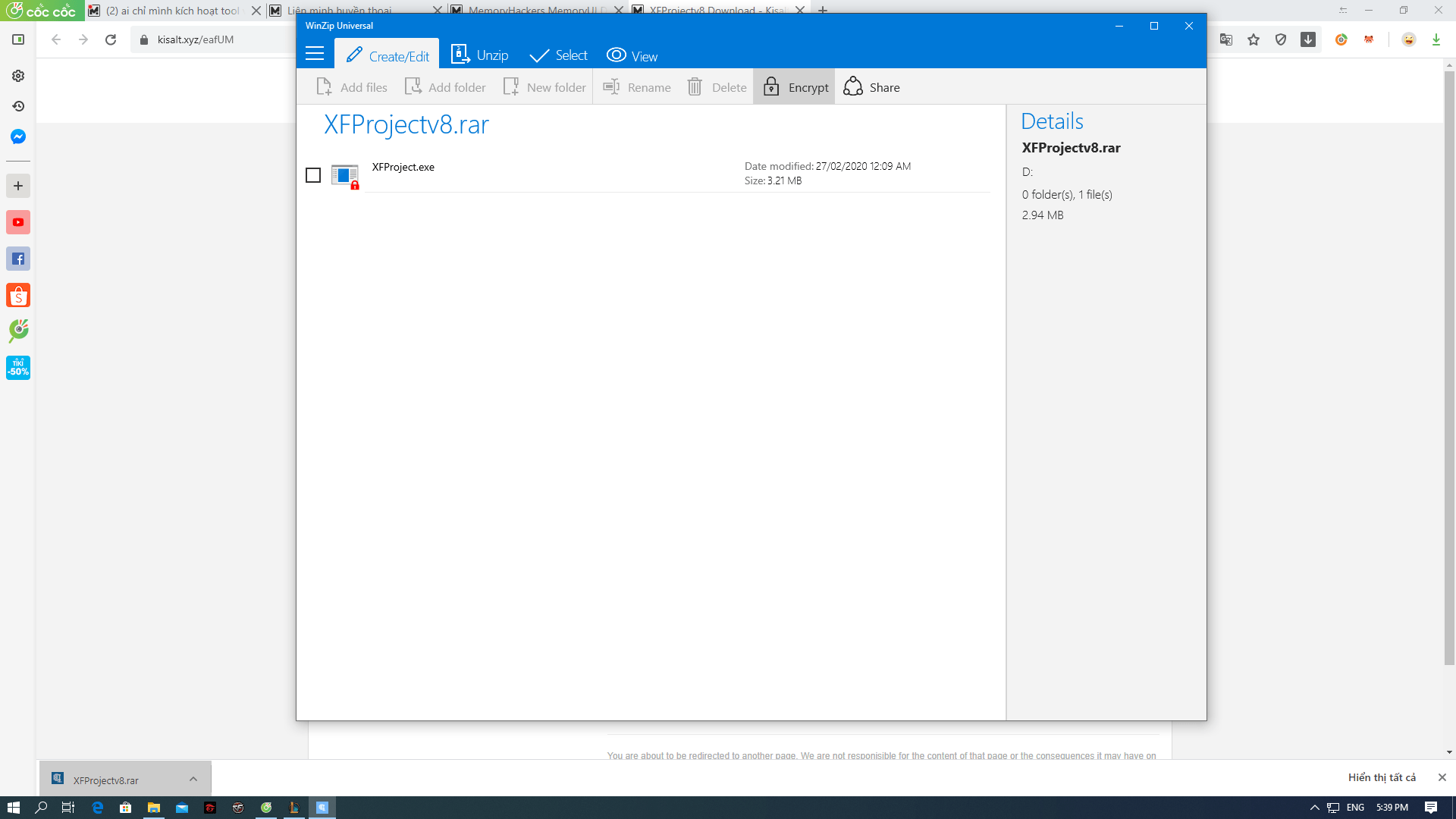Open YouTube from the sidebar
This screenshot has width=1456, height=819.
(18, 222)
